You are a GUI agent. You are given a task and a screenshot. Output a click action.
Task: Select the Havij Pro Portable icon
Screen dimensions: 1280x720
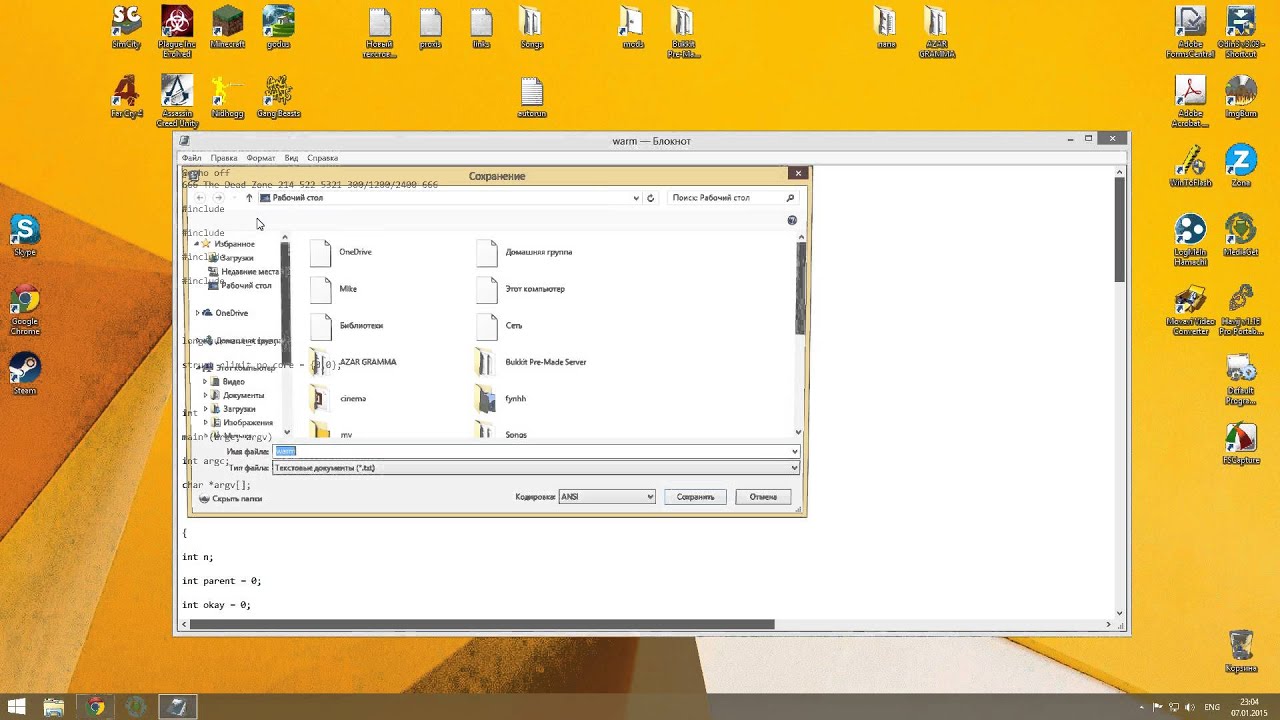tap(1241, 309)
